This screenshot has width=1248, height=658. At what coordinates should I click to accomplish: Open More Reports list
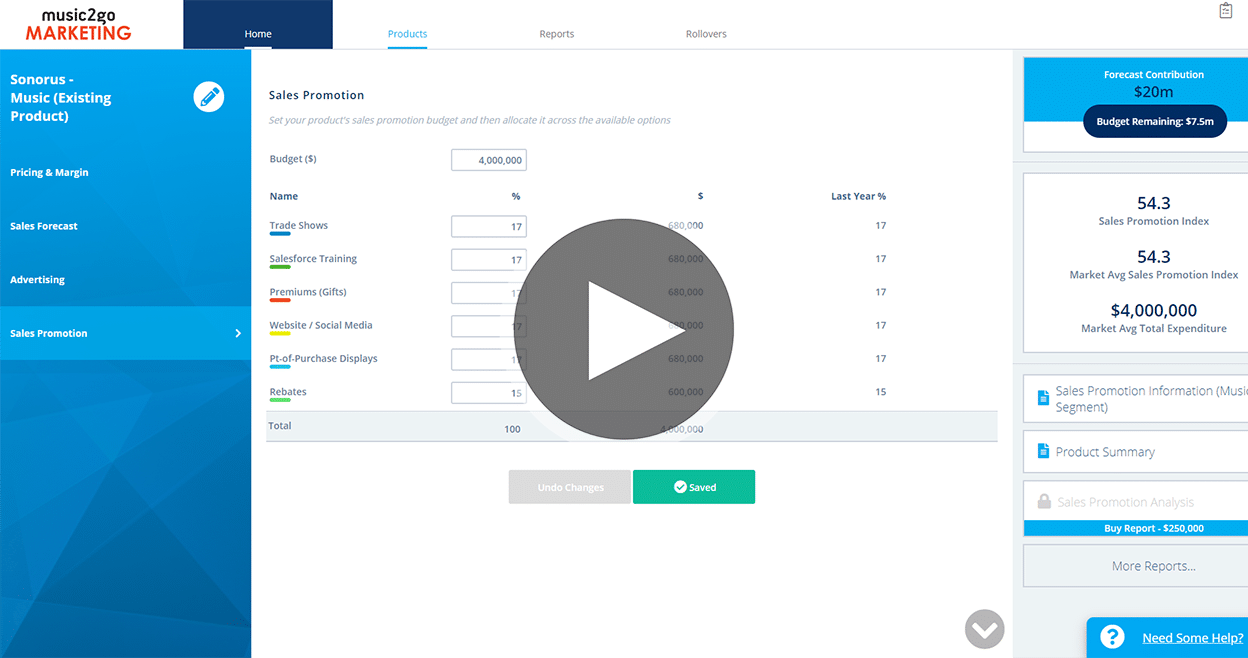pyautogui.click(x=1152, y=566)
